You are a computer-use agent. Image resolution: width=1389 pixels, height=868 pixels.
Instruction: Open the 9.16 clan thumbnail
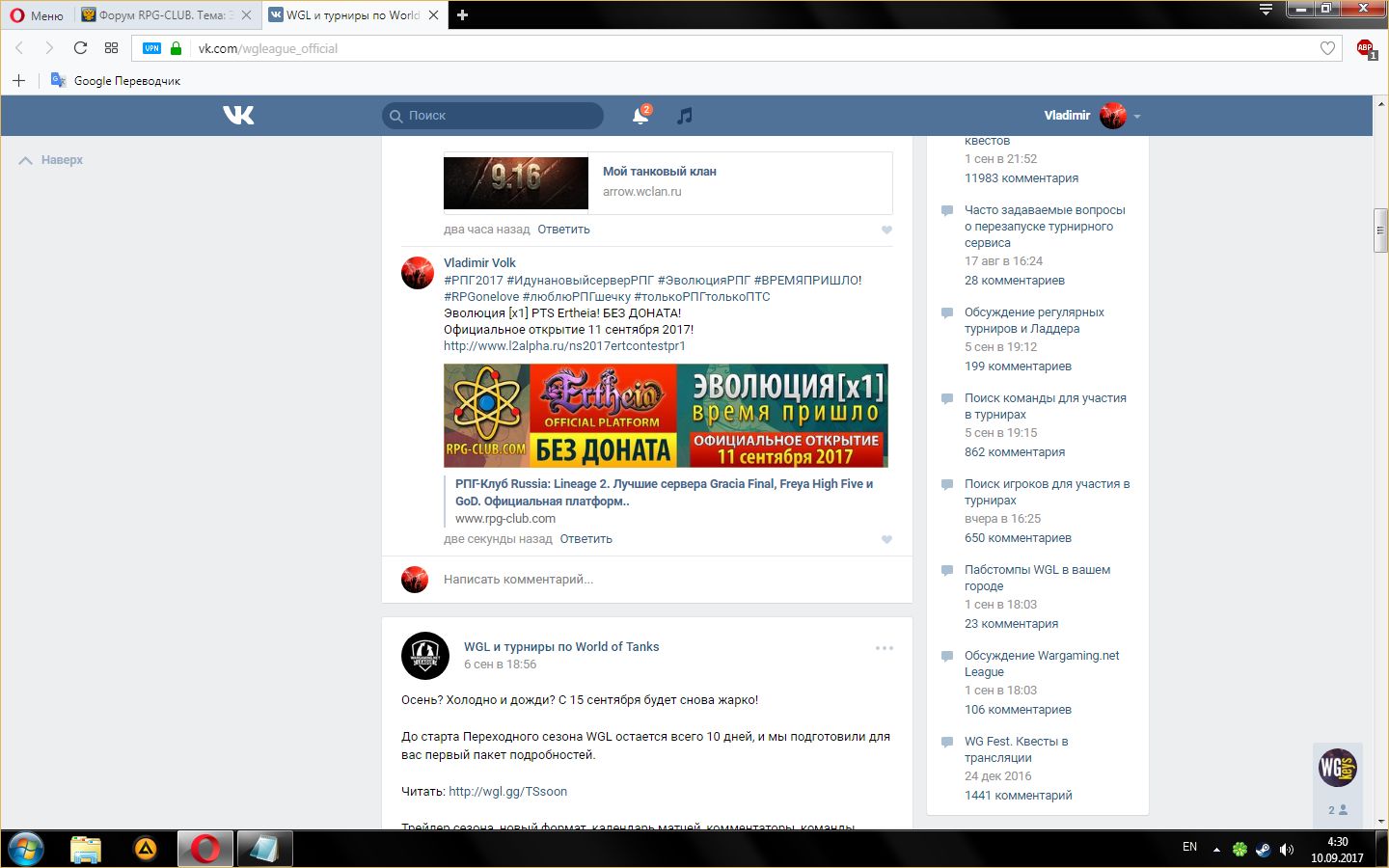tap(516, 183)
